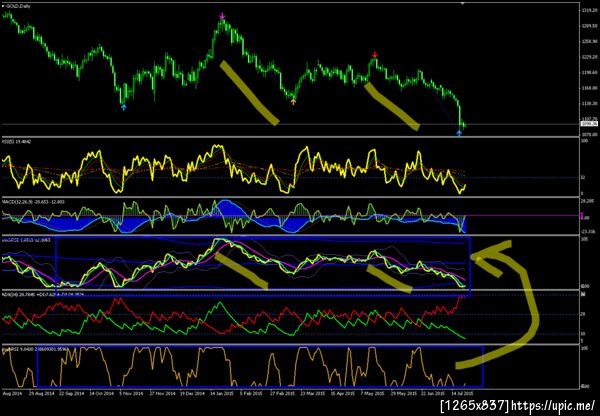Click the GOLD,Daily chart title label

[19, 6]
